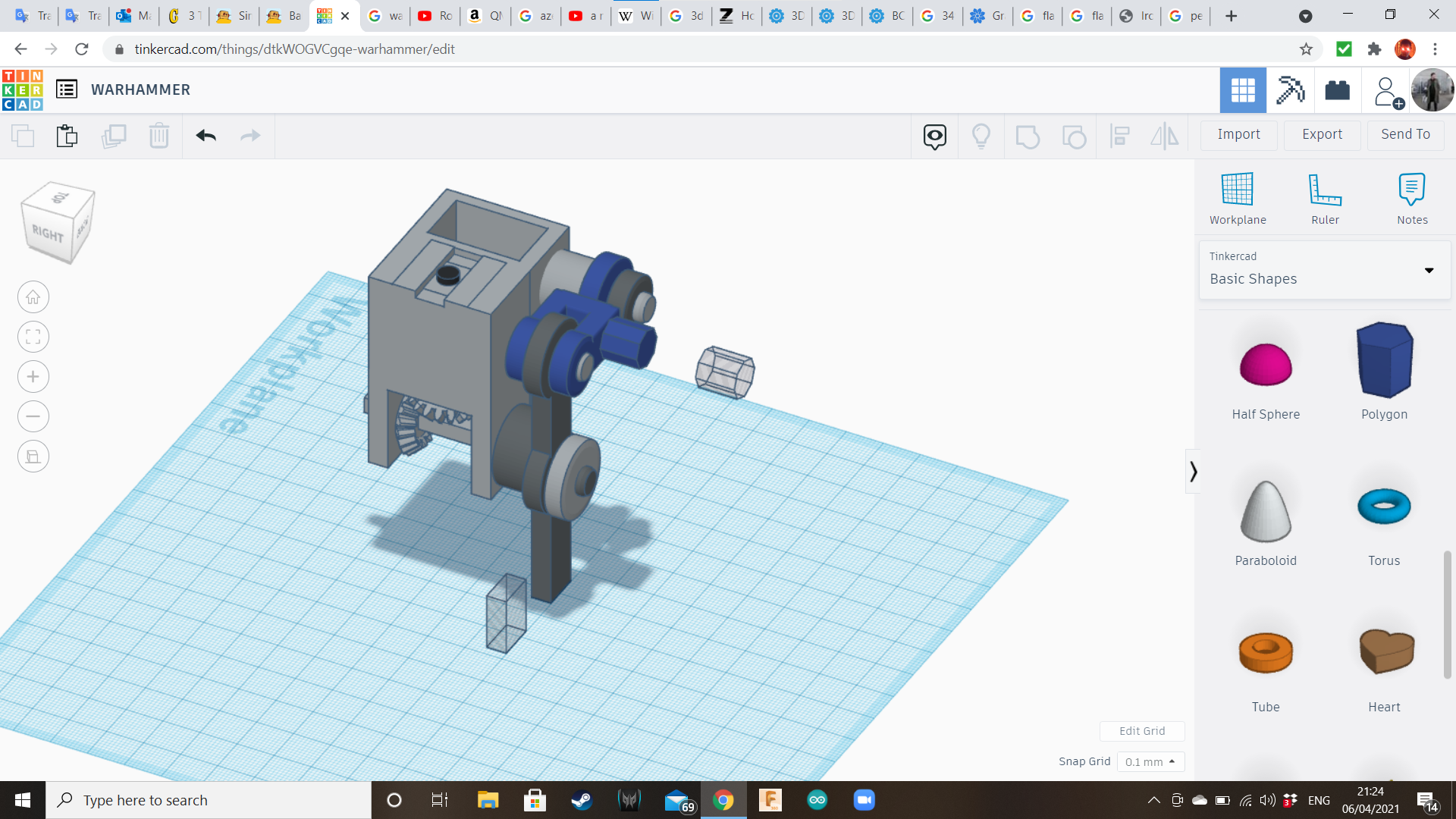
Task: Click the Zoom in button
Action: coord(33,377)
